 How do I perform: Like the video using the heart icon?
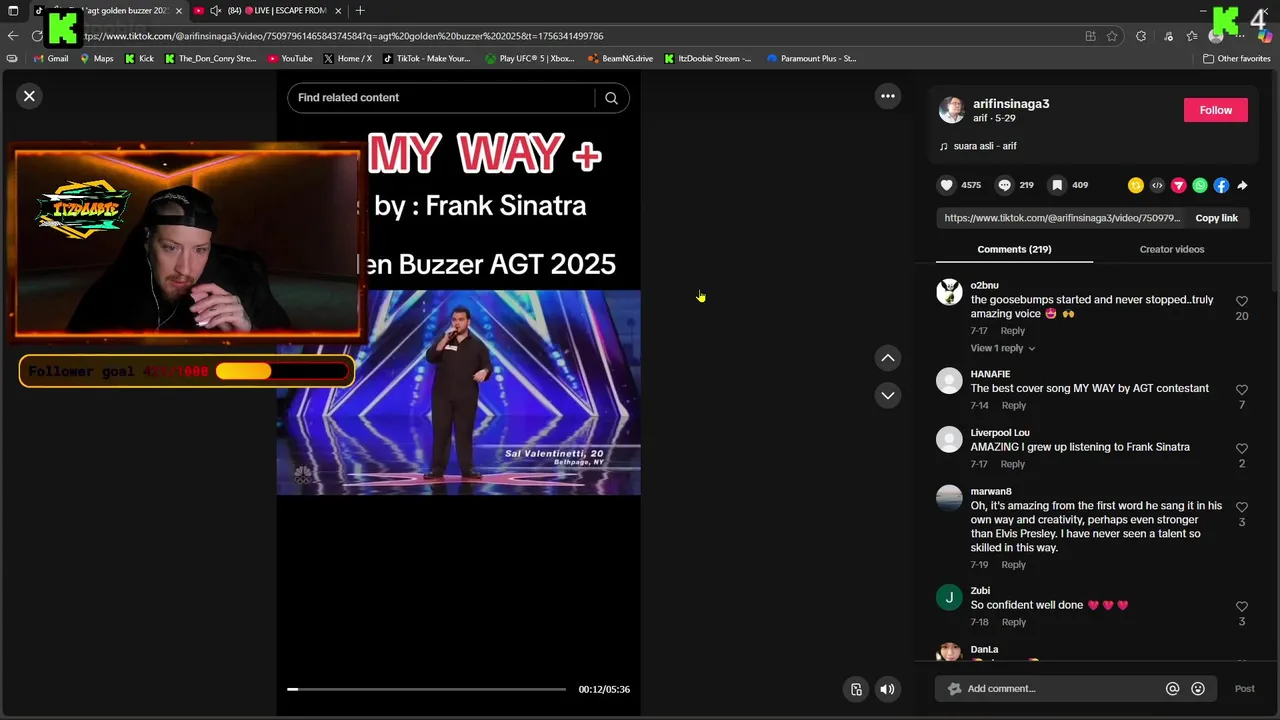point(946,185)
